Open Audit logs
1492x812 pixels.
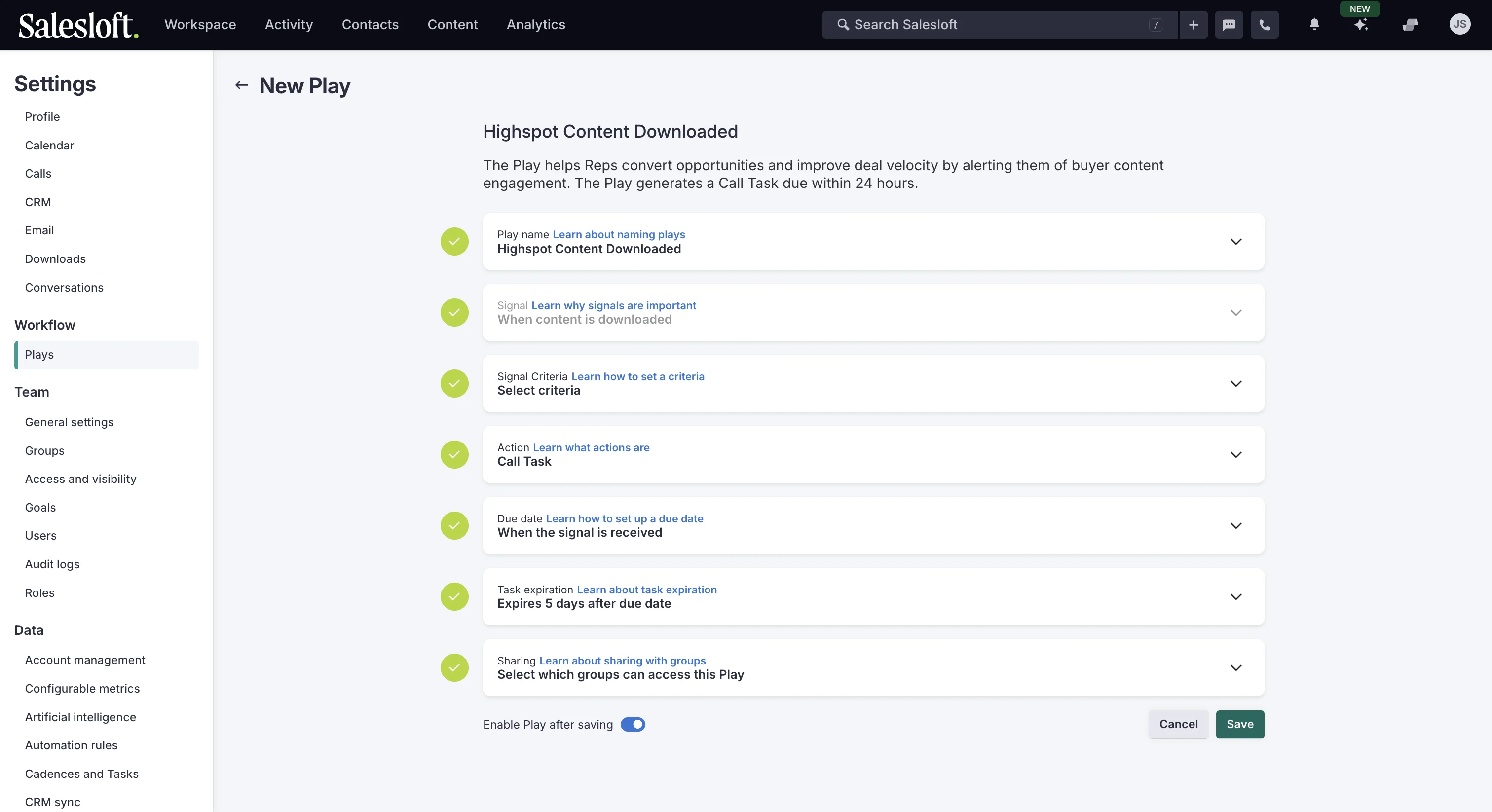coord(52,565)
